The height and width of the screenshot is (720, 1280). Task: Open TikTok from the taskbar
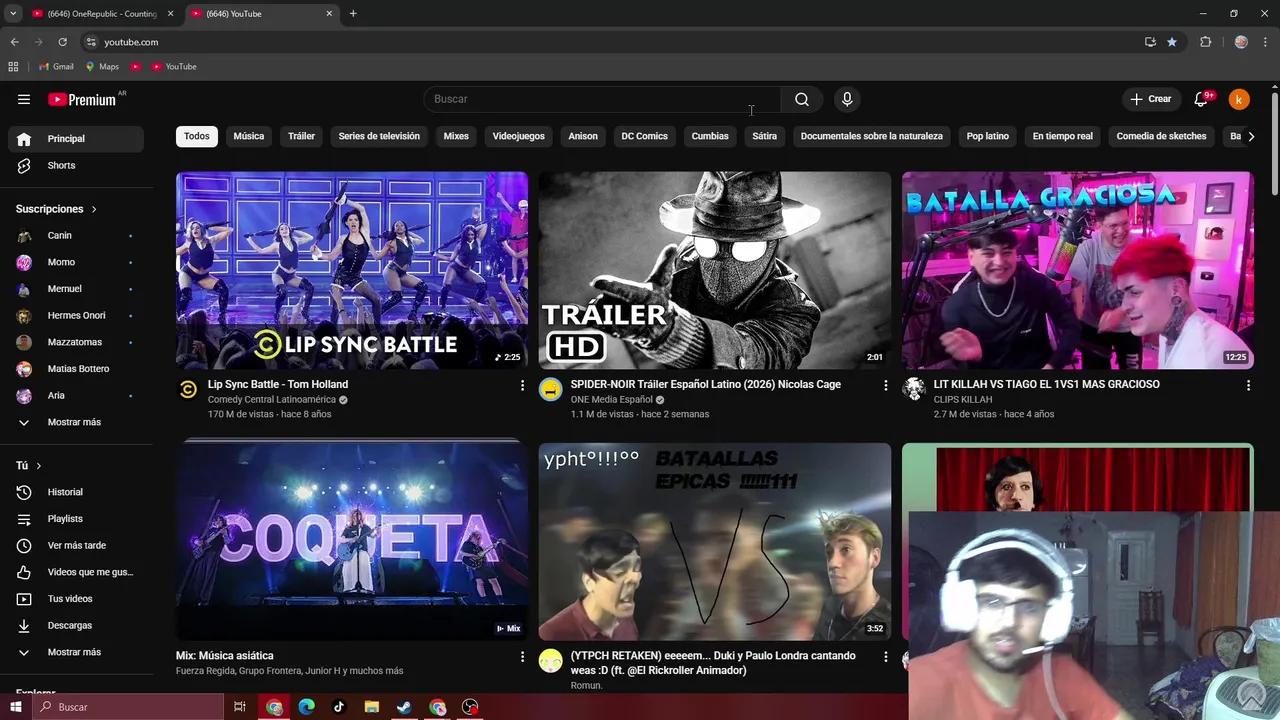click(x=339, y=707)
